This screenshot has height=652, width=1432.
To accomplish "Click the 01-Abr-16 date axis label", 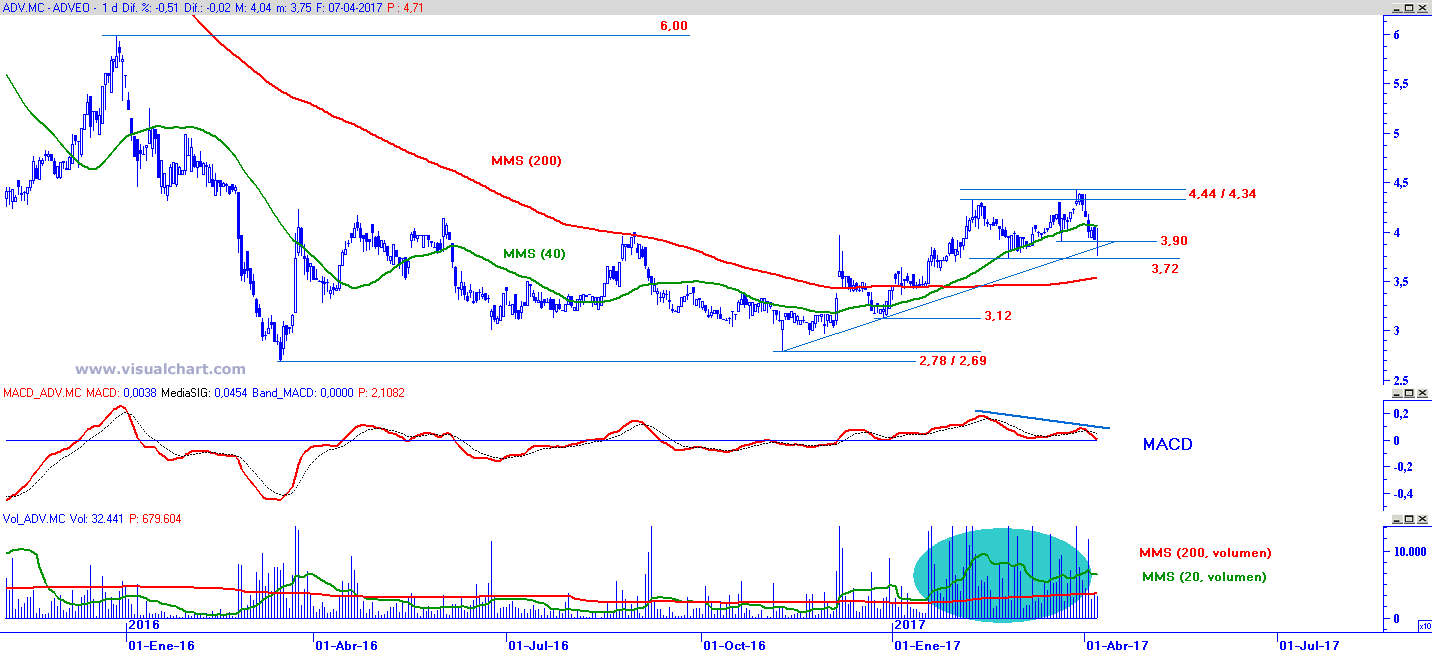I will pyautogui.click(x=347, y=645).
